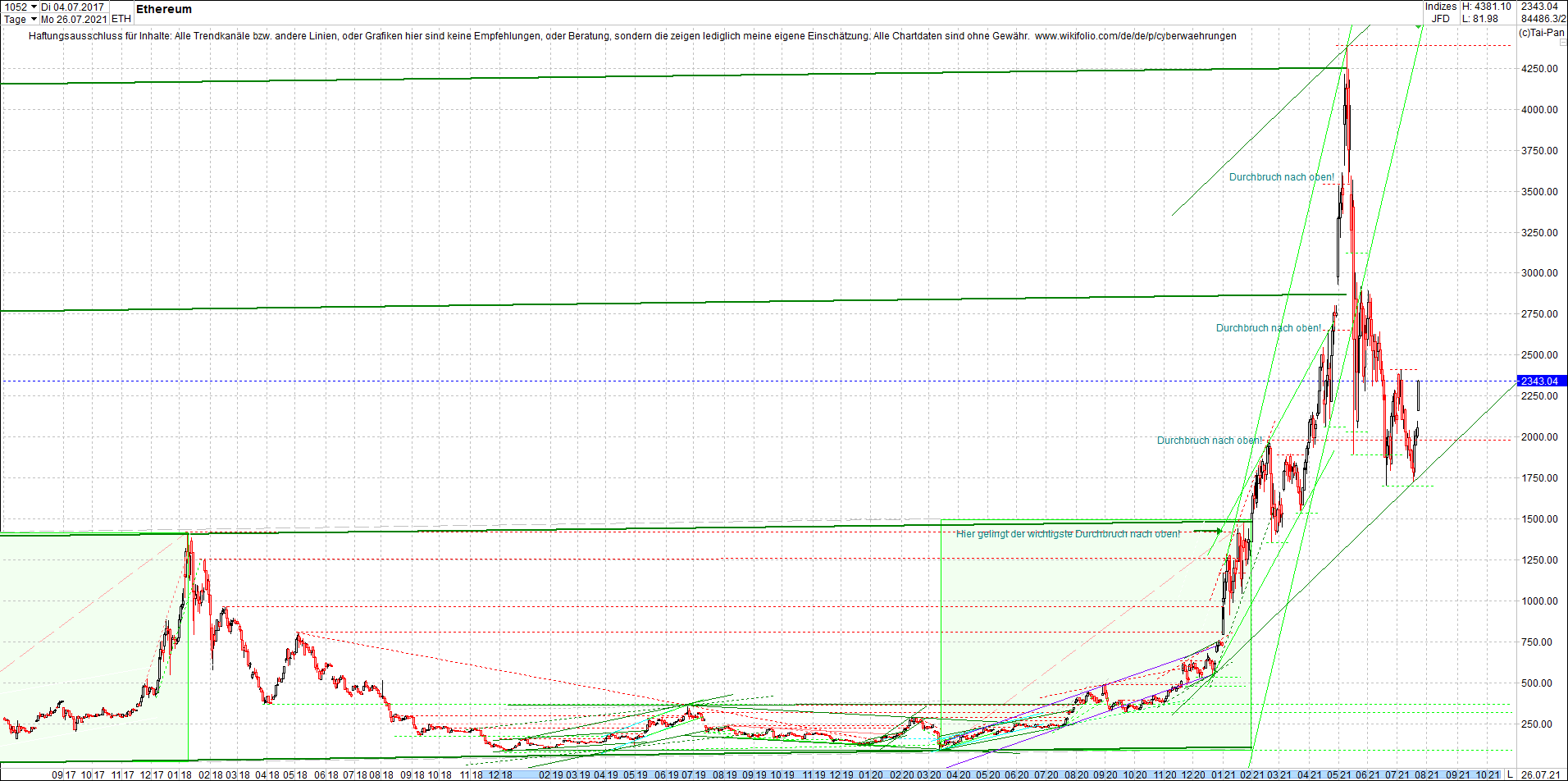
Task: Open the bars count dropdown showing 1052
Action: [34, 7]
